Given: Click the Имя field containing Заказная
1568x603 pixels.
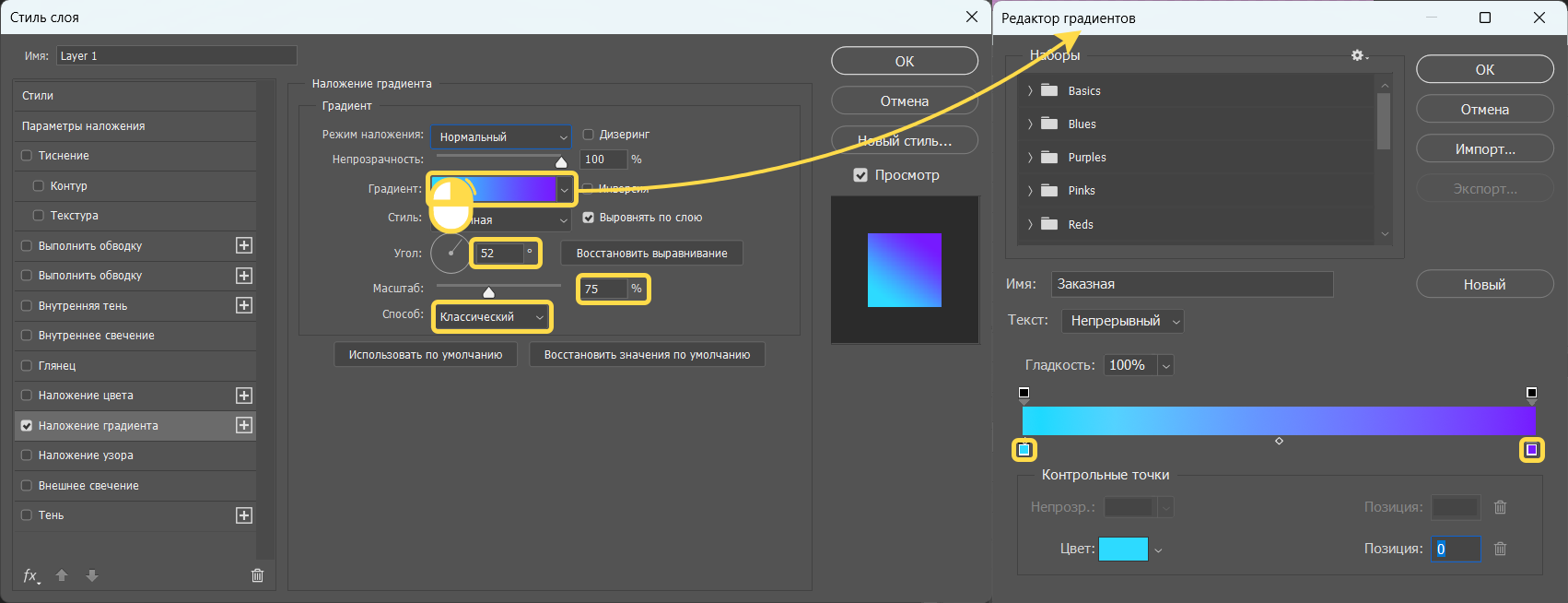Looking at the screenshot, I should click(x=1191, y=285).
